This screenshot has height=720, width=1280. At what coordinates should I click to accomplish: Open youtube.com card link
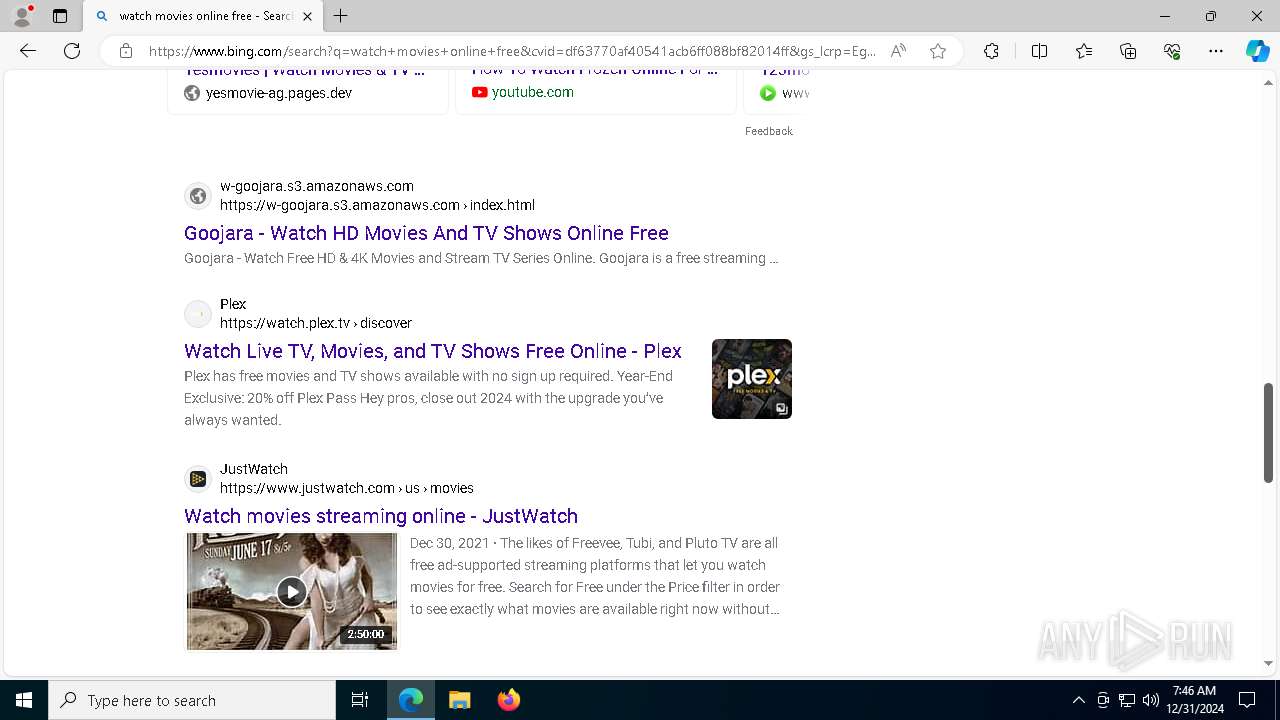533,92
